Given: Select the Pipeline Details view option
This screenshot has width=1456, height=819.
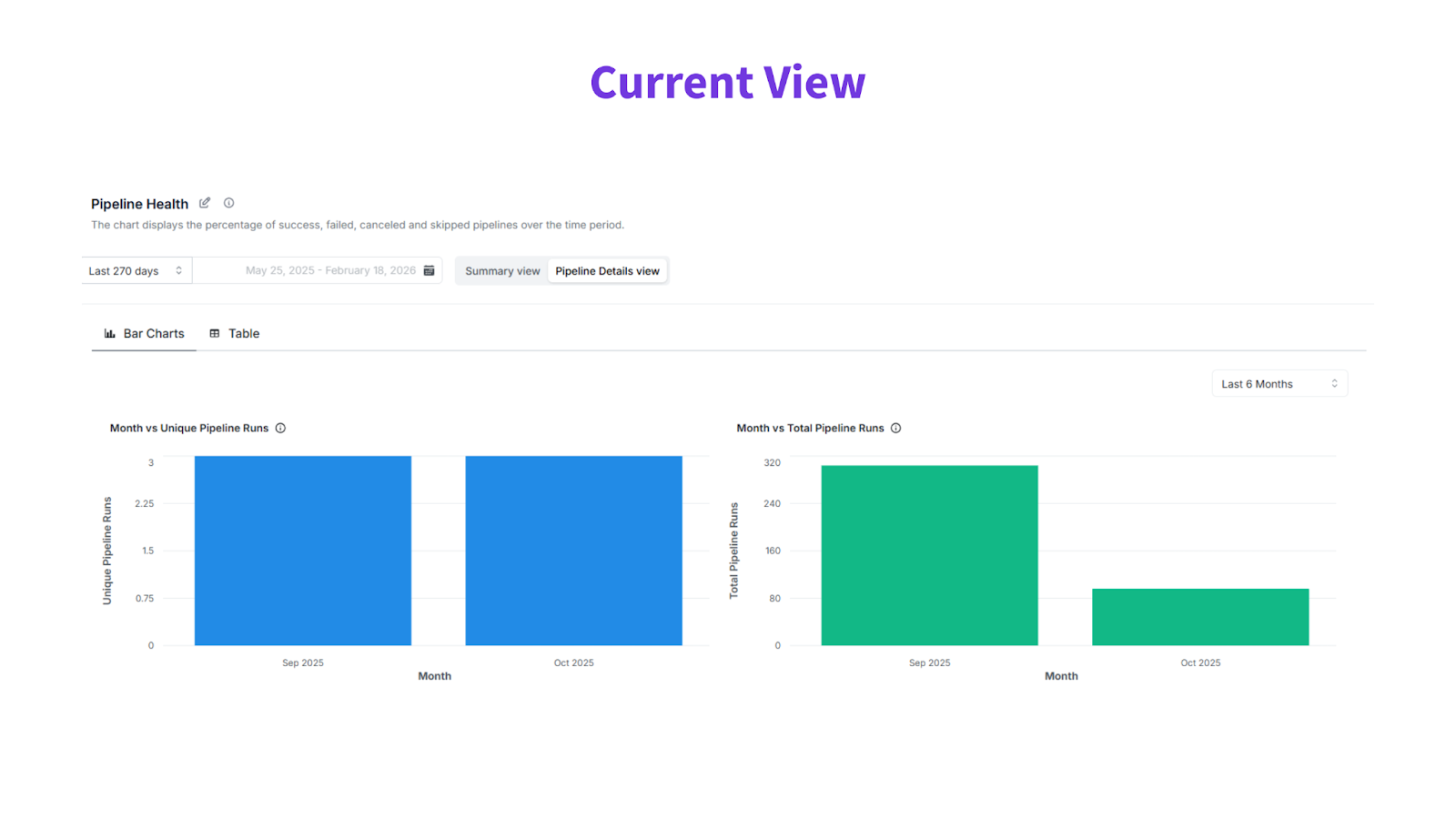Looking at the screenshot, I should pos(607,271).
